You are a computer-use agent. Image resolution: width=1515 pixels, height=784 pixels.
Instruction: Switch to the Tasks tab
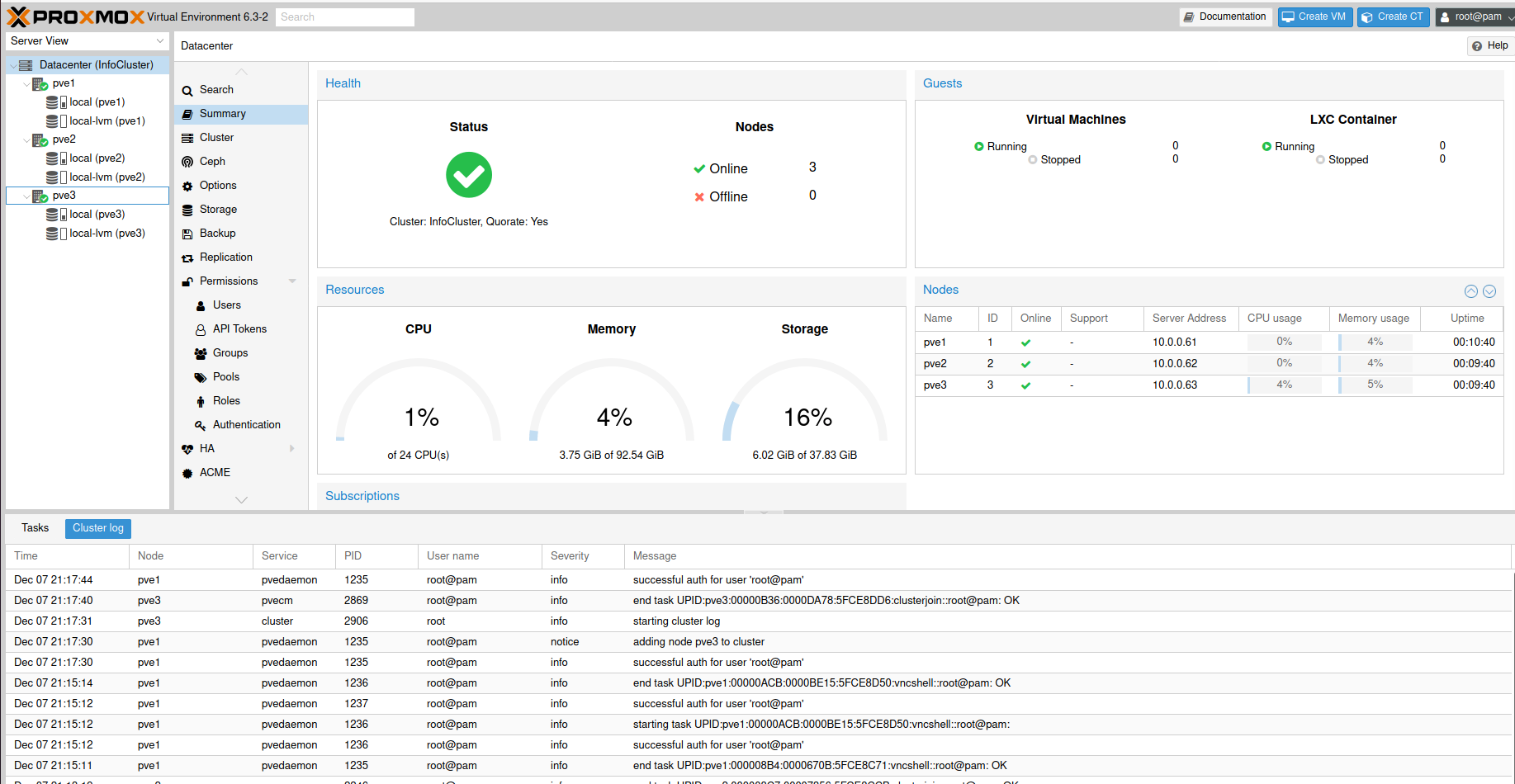(x=35, y=528)
